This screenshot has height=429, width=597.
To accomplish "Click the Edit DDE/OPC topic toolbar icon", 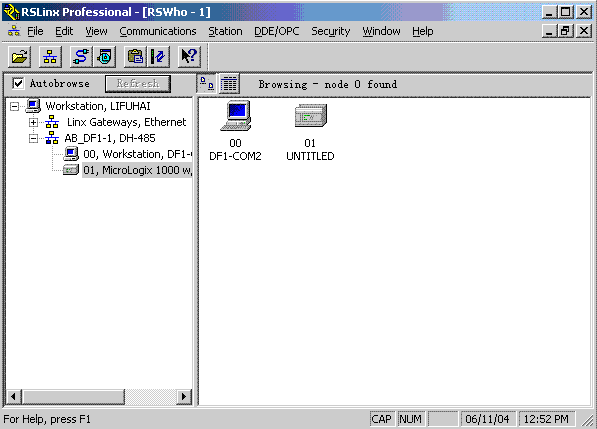I will [x=158, y=57].
